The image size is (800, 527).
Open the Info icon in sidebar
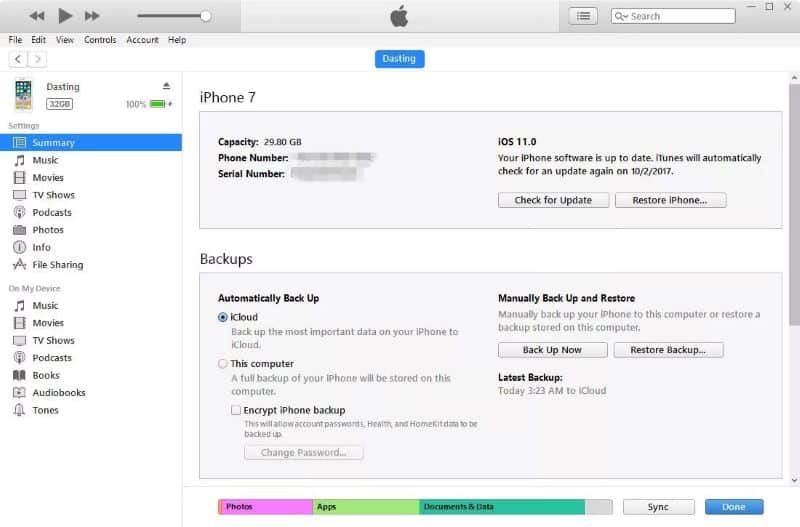tap(19, 247)
